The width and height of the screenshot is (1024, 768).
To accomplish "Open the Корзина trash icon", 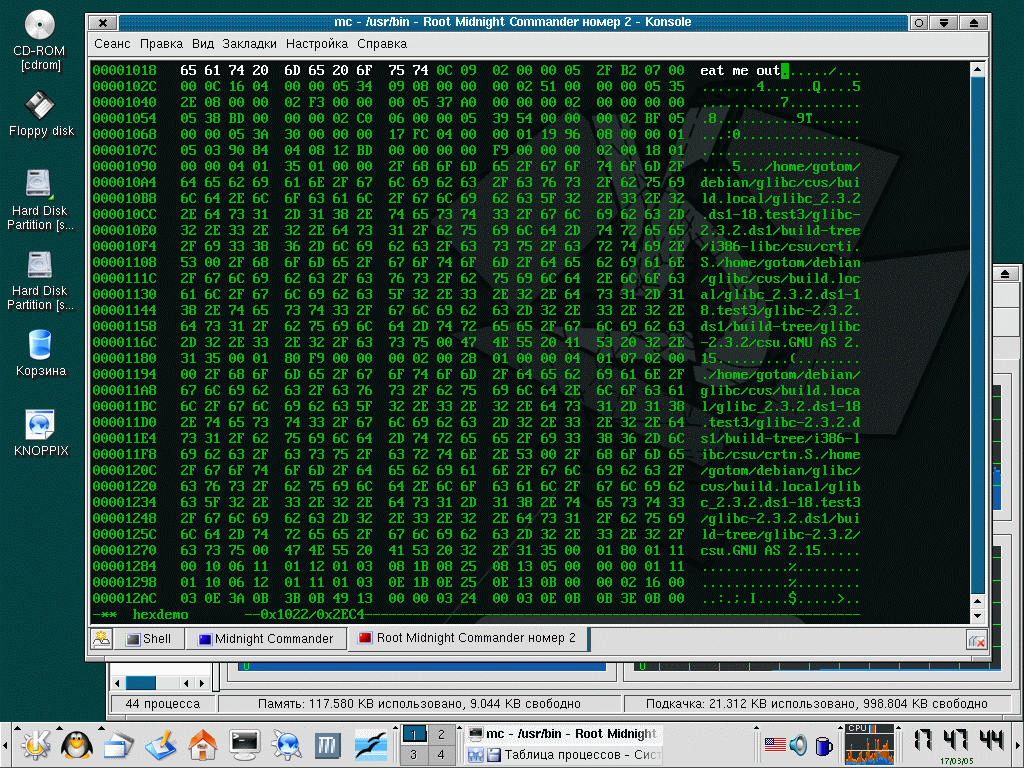I will point(40,353).
